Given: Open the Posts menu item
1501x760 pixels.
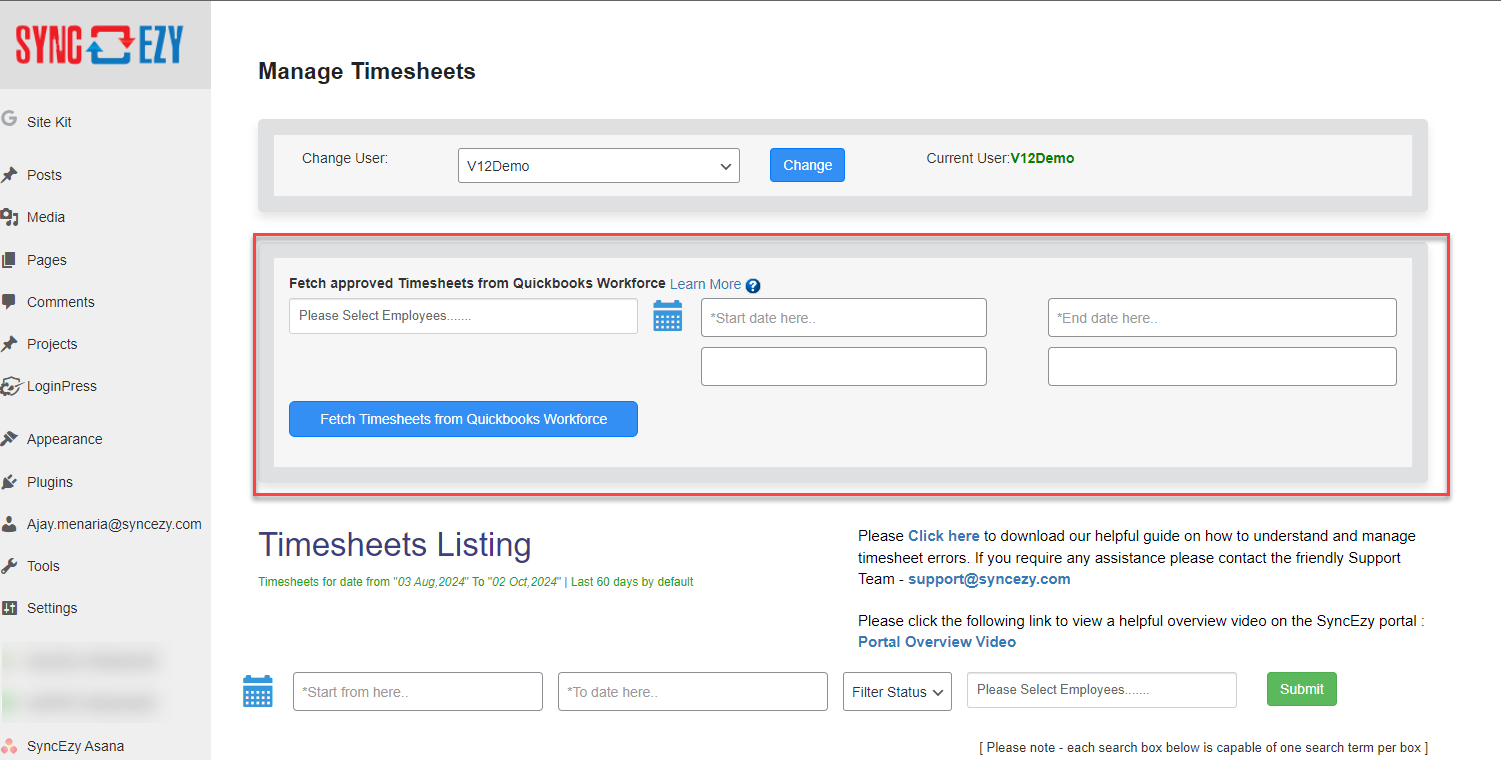Looking at the screenshot, I should pos(44,175).
